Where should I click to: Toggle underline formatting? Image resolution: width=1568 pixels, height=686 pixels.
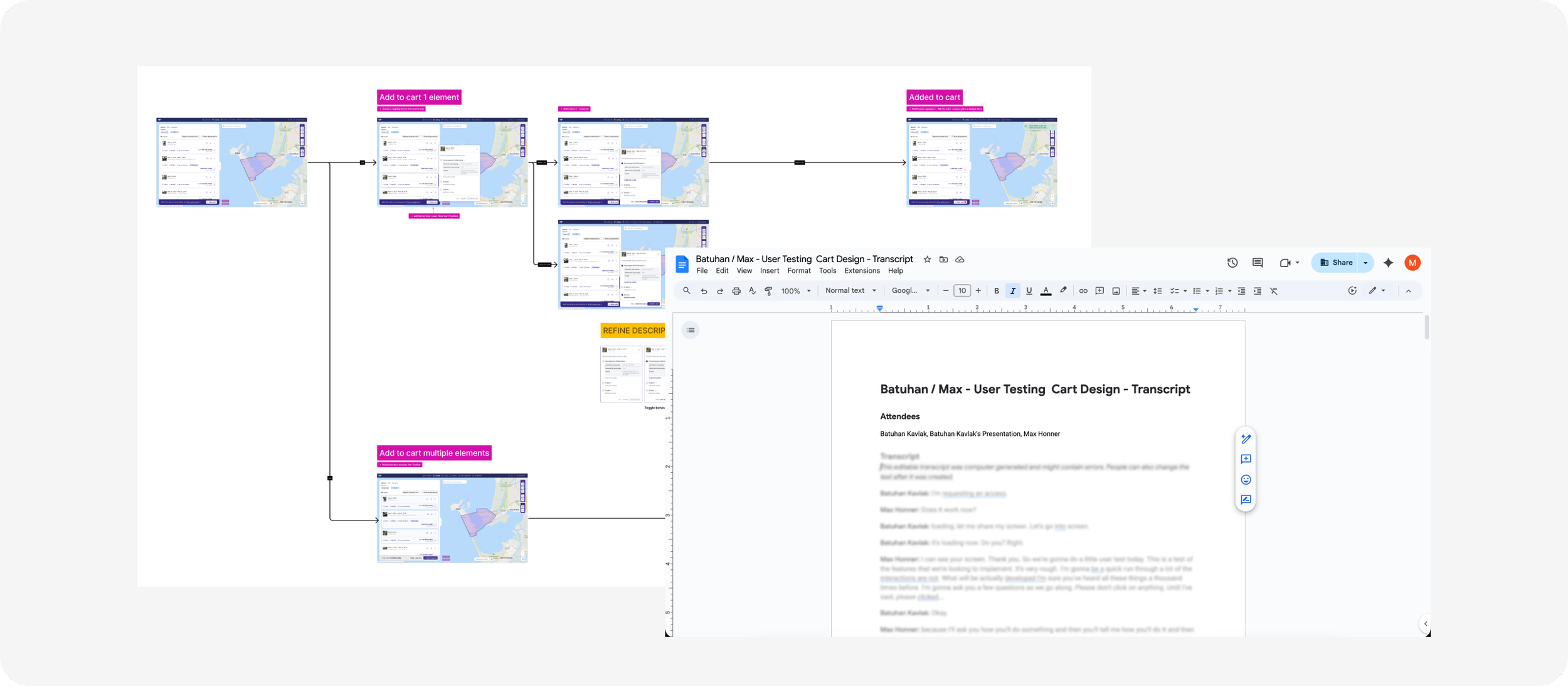(x=1029, y=291)
